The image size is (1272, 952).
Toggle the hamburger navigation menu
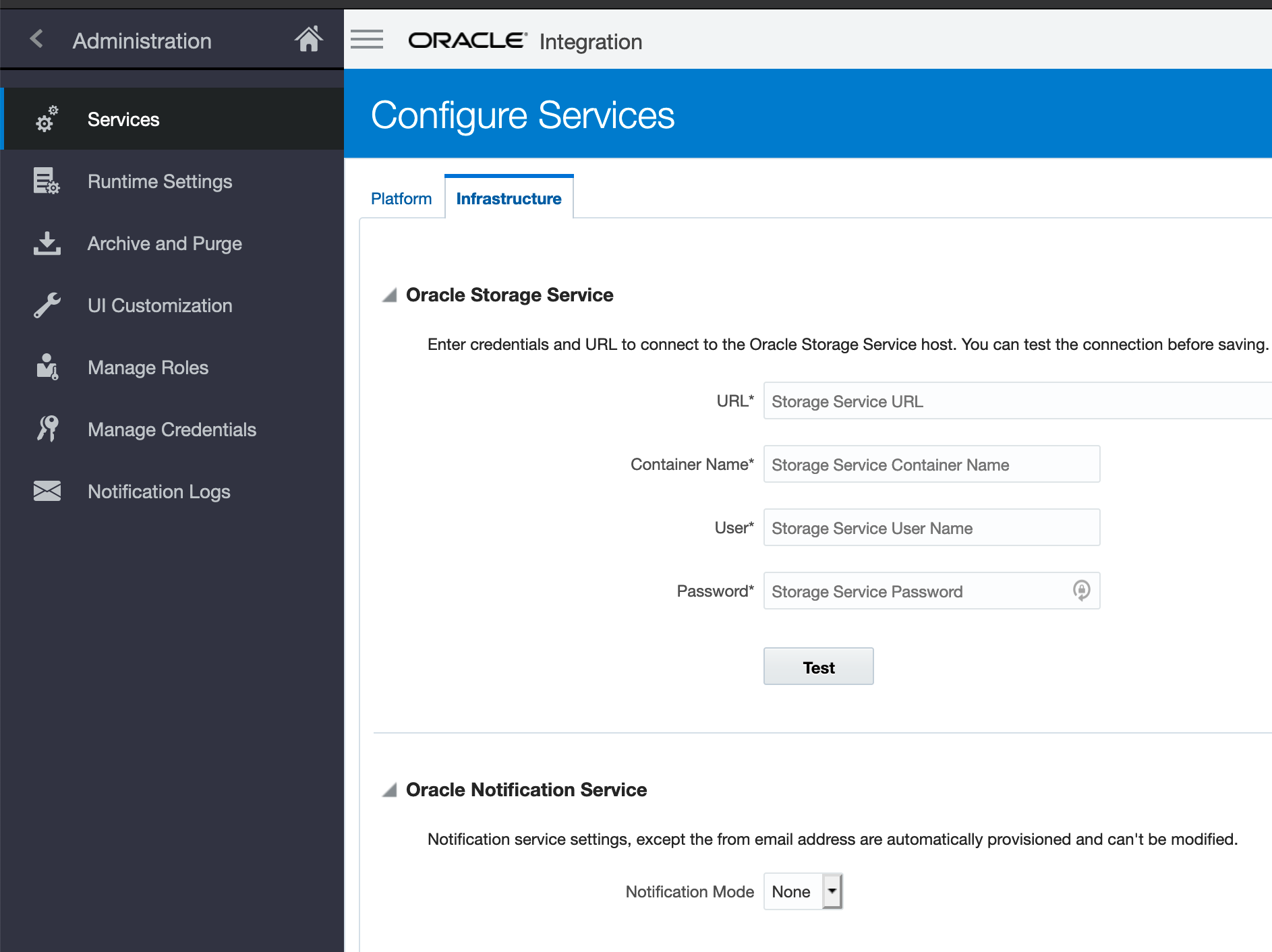367,40
